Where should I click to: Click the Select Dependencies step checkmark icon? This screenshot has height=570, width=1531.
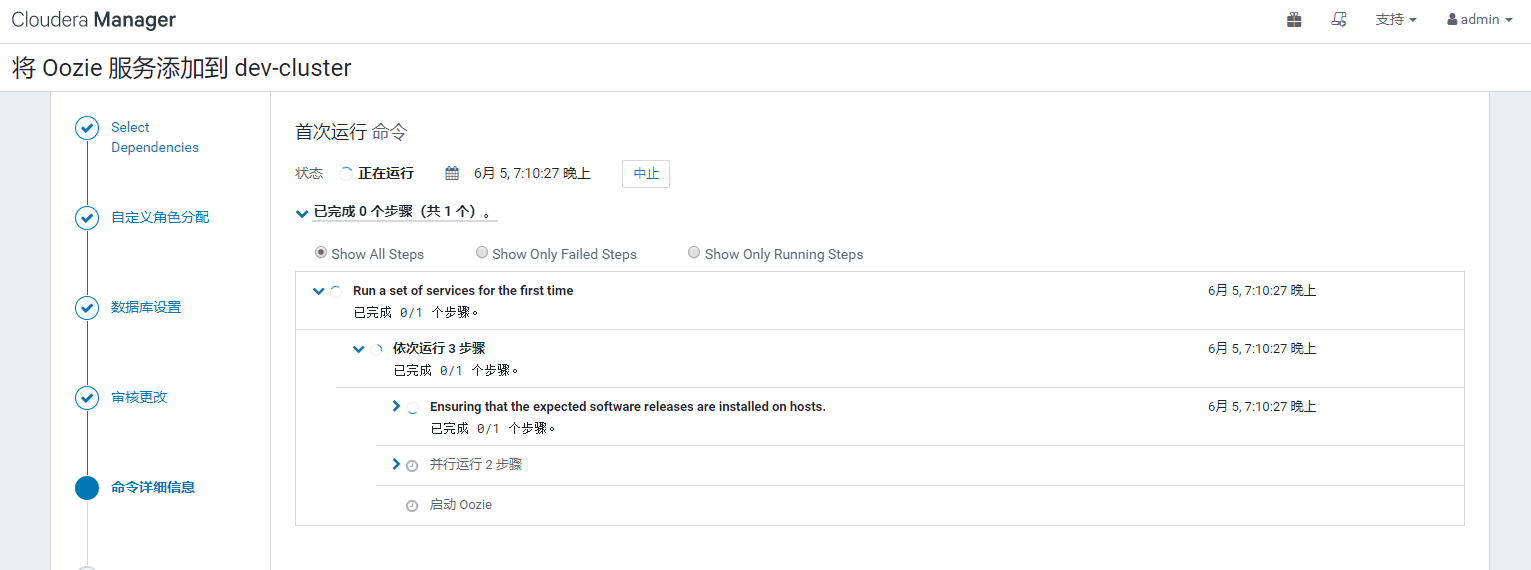click(87, 128)
